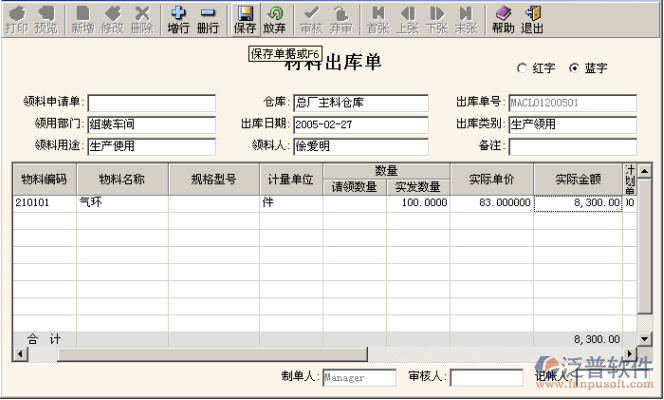The height and width of the screenshot is (400, 664).
Task: Select the 红字 radio button
Action: (x=521, y=69)
